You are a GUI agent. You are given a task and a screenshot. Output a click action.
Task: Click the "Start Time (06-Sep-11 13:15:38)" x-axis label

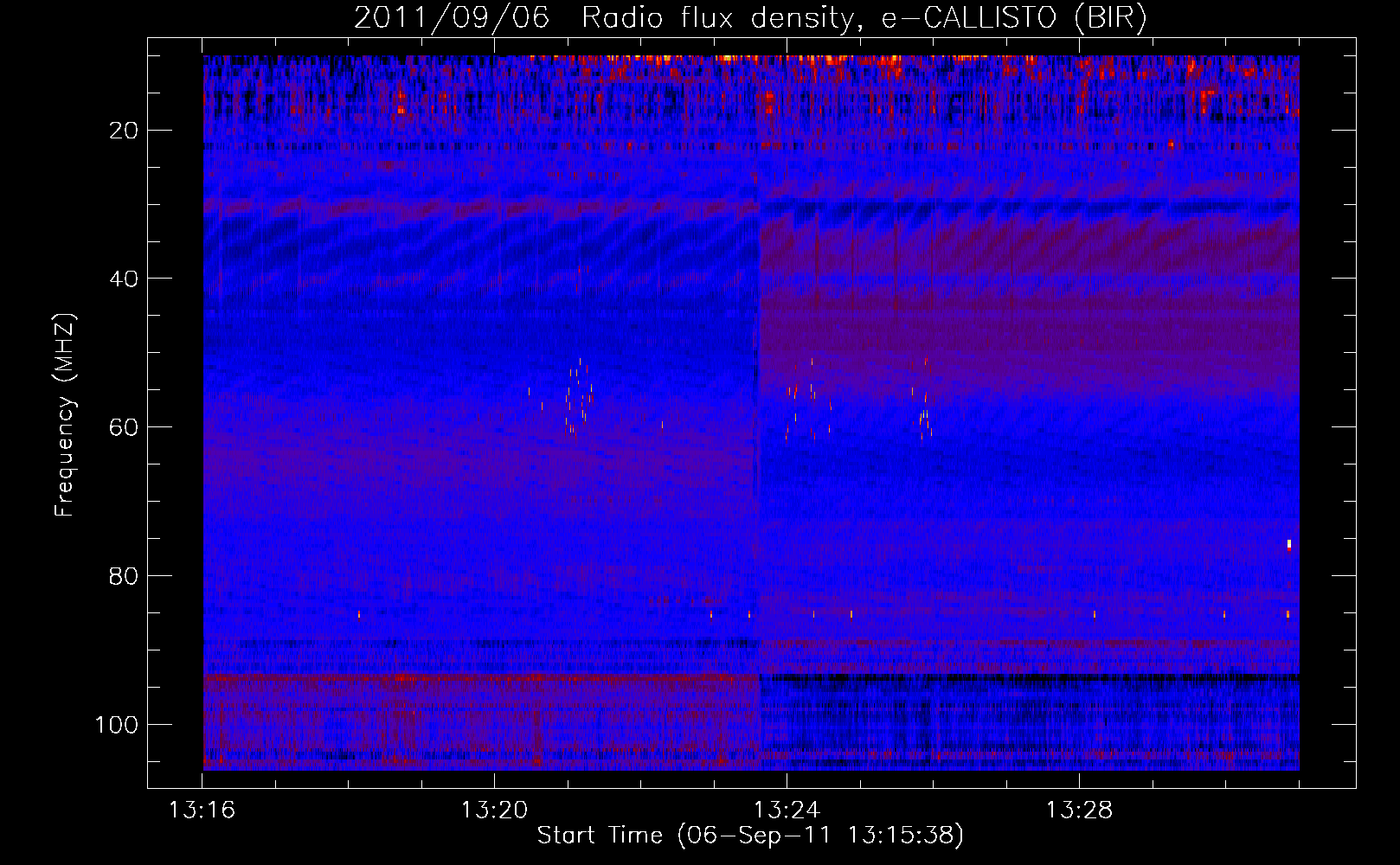tap(750, 835)
